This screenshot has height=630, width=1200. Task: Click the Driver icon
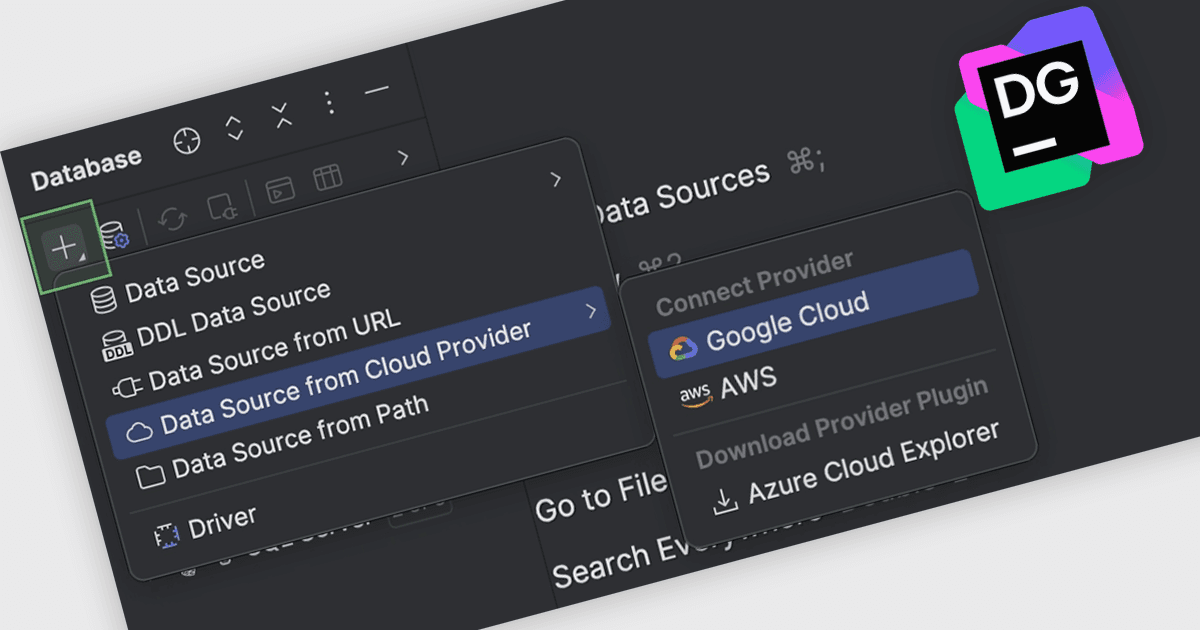pos(165,537)
